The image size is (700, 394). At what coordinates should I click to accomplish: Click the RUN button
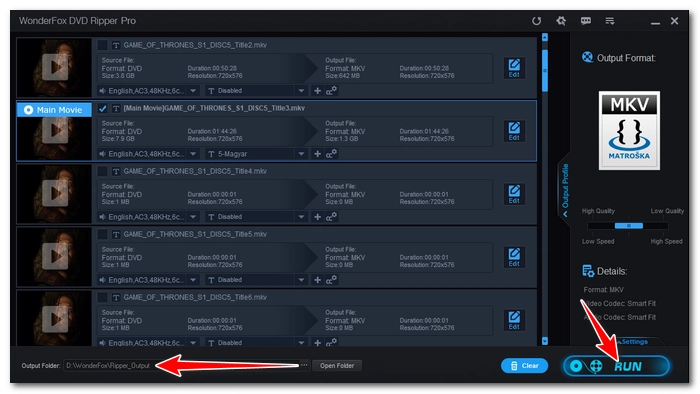(616, 366)
